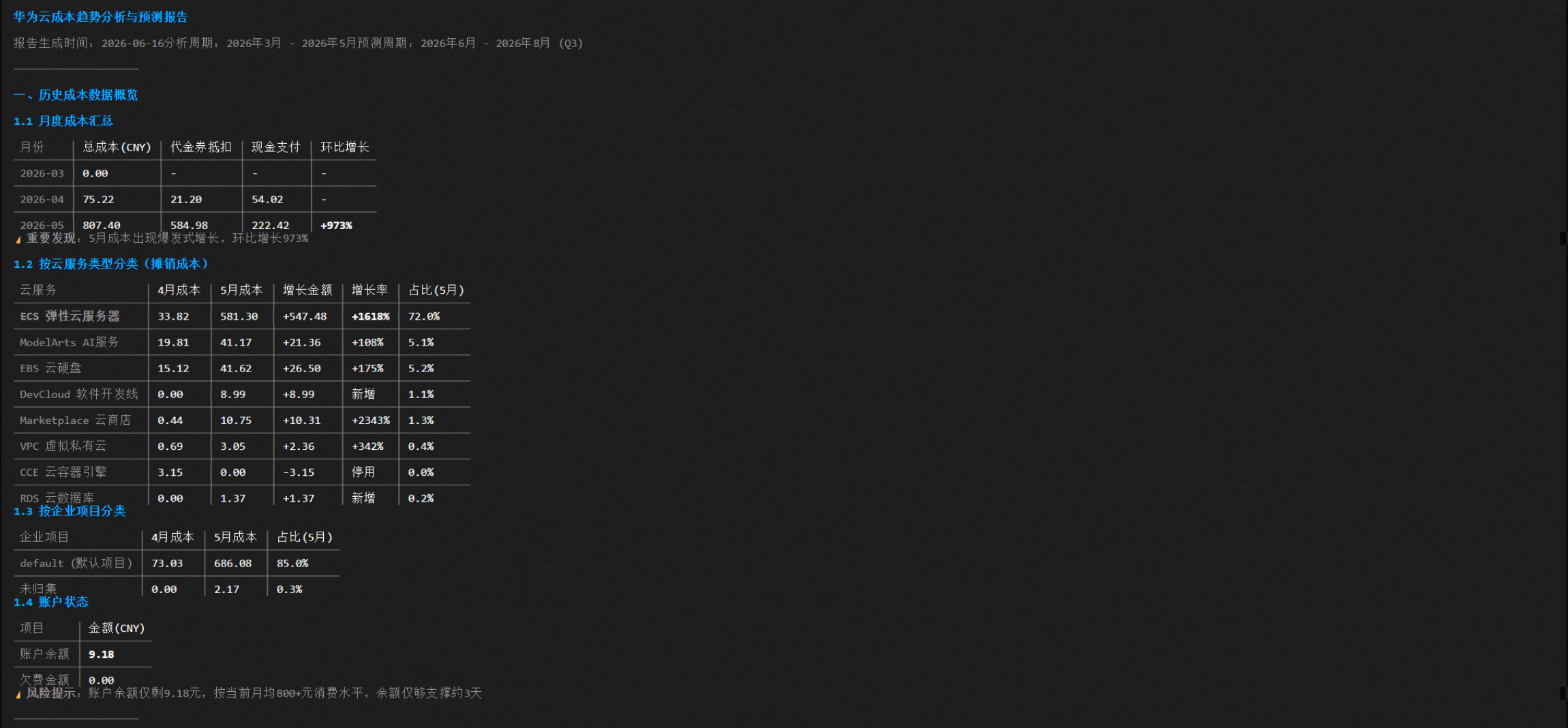Click the 总成本(CNY) column header
The image size is (1568, 728).
[117, 147]
